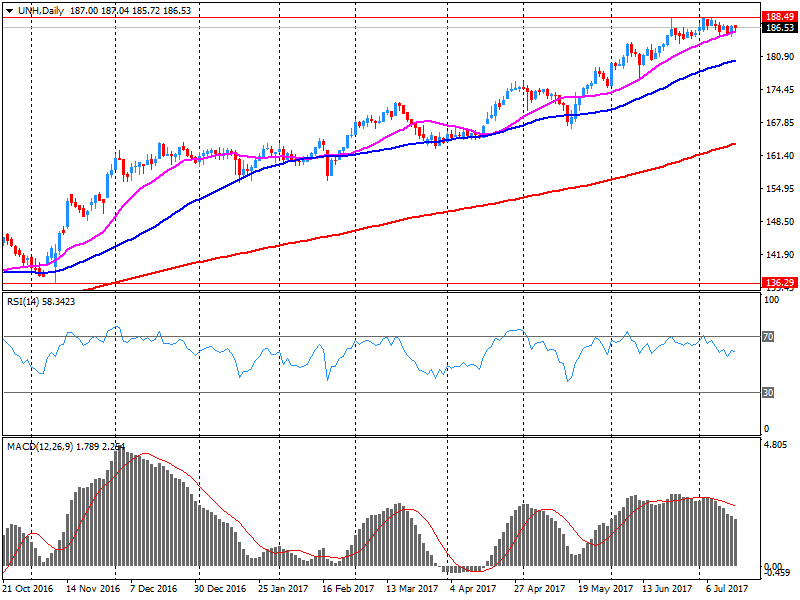Image resolution: width=800 pixels, height=600 pixels.
Task: Click the MACD -0.459 scale label
Action: click(777, 573)
